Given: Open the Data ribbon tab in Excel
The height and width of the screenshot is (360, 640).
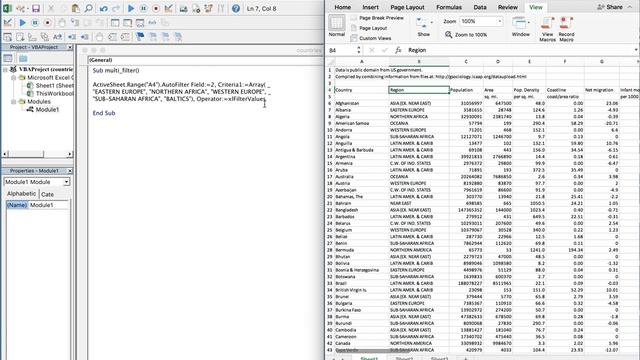Looking at the screenshot, I should (x=480, y=7).
